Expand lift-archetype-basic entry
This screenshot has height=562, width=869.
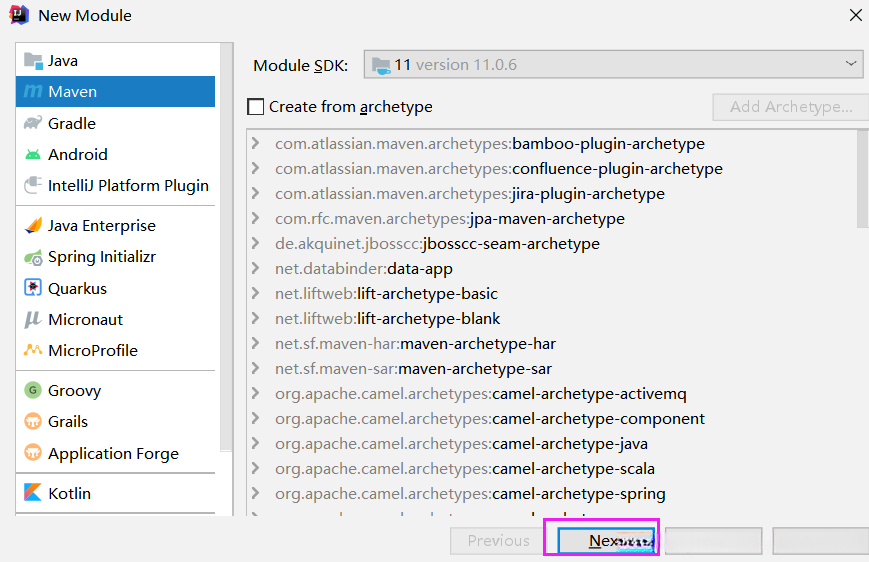coord(255,293)
